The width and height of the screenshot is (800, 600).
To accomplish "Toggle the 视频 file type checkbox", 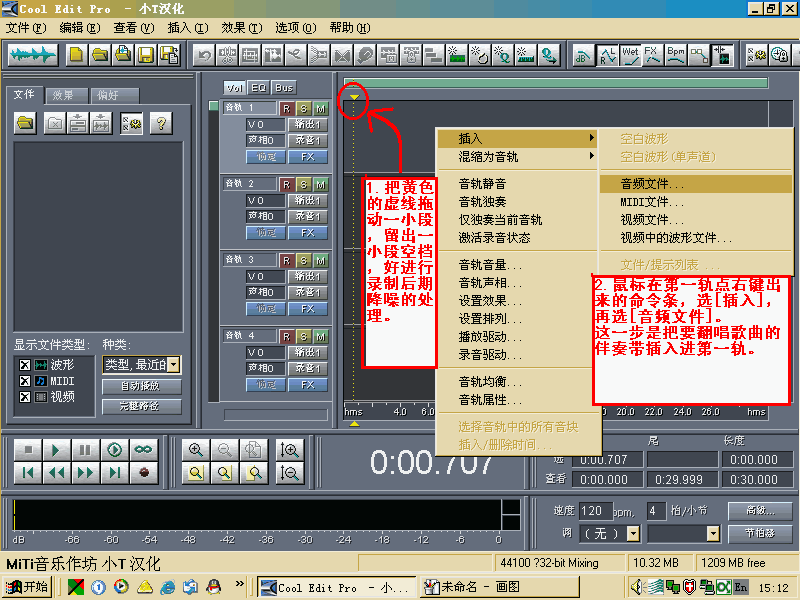I will [24, 396].
